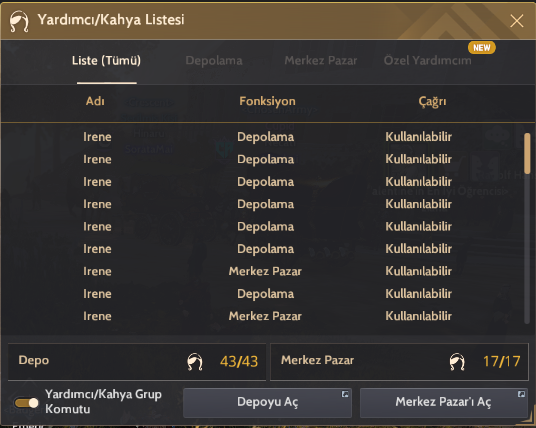
Task: Select the Özel Yardımcım tab
Action: (428, 61)
